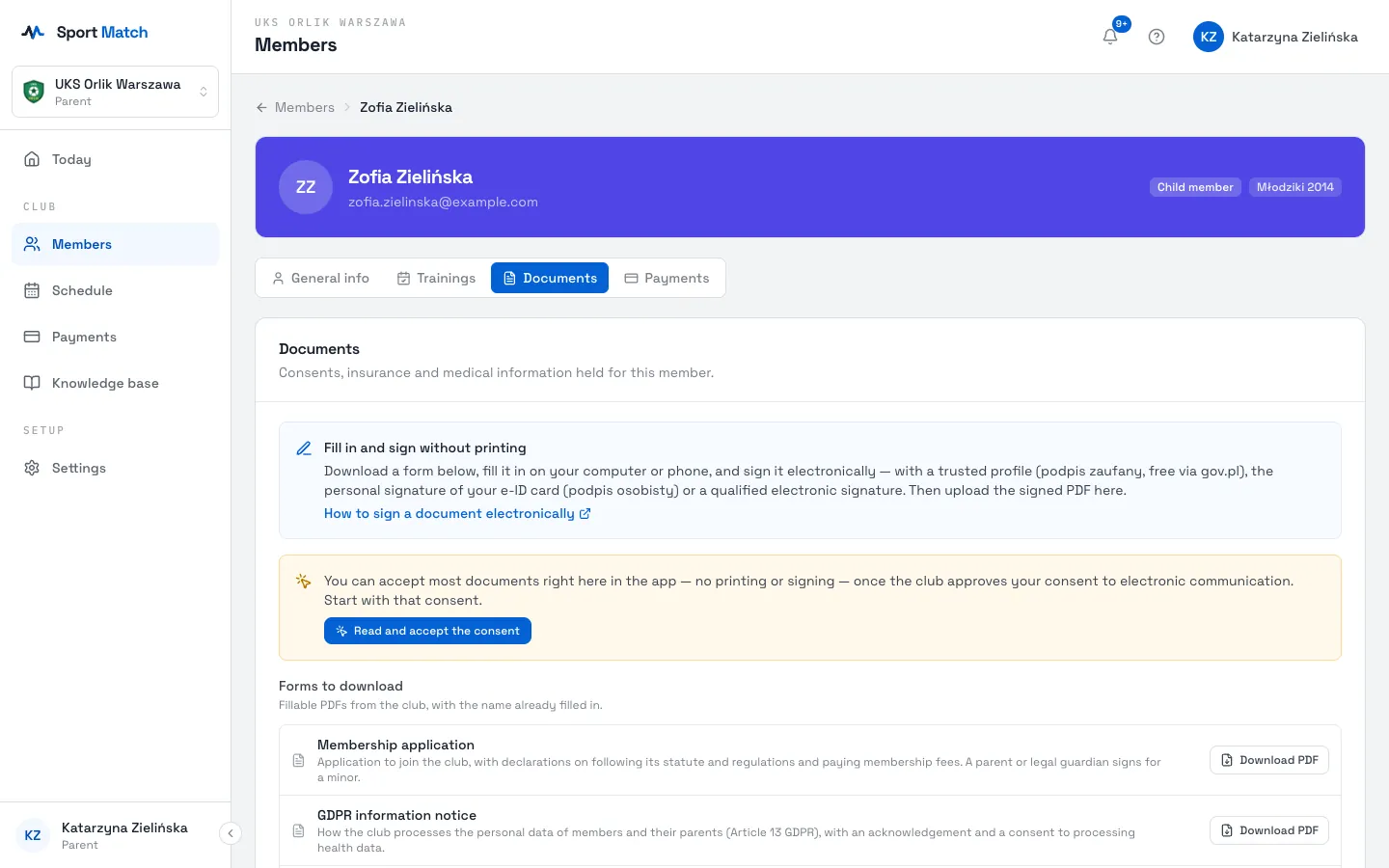Click zofia.zielinska@example.com email text
Image resolution: width=1389 pixels, height=868 pixels.
click(443, 202)
